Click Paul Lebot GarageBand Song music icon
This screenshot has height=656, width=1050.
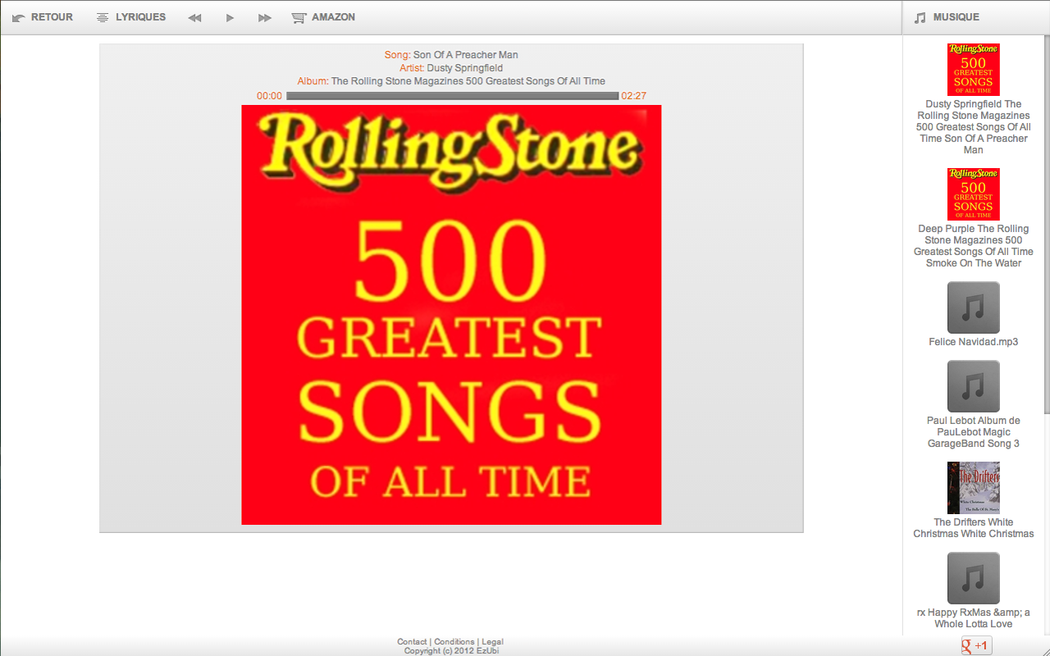point(973,386)
